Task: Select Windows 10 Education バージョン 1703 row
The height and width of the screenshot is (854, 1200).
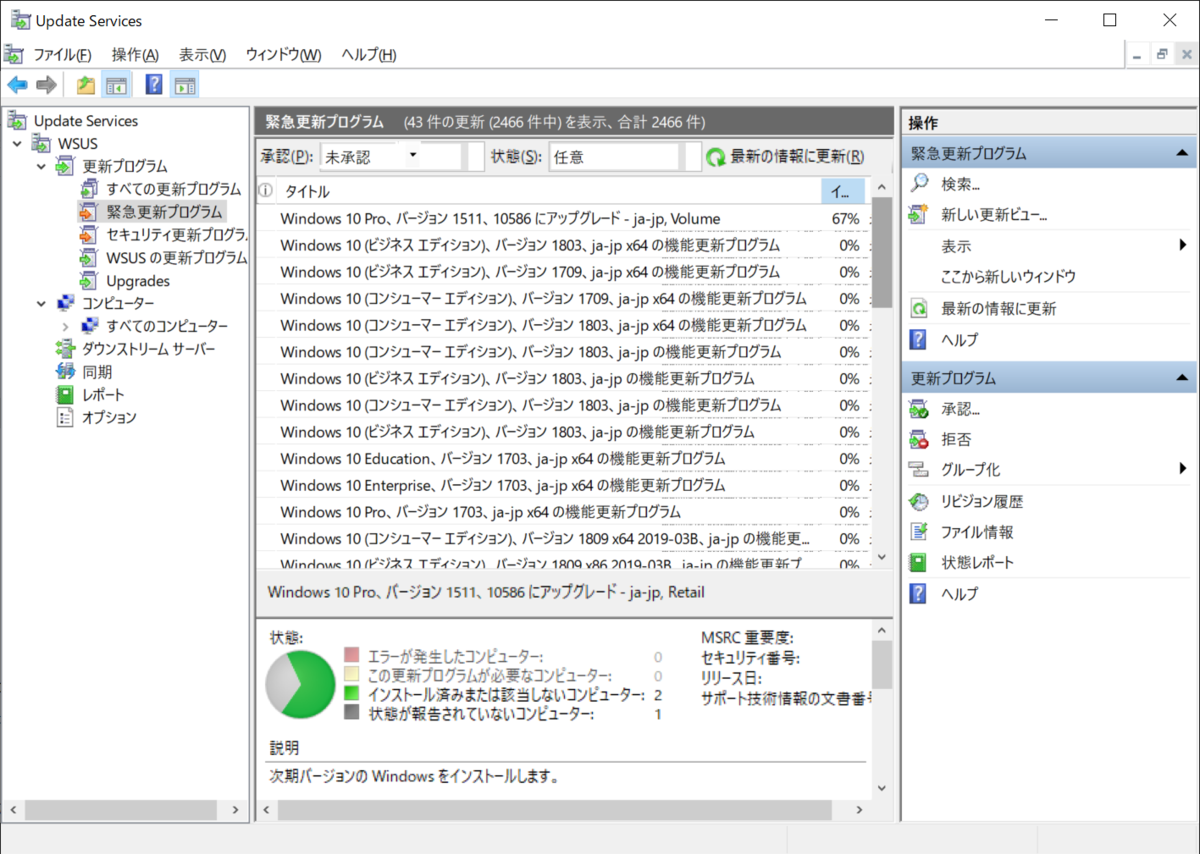Action: coord(564,459)
